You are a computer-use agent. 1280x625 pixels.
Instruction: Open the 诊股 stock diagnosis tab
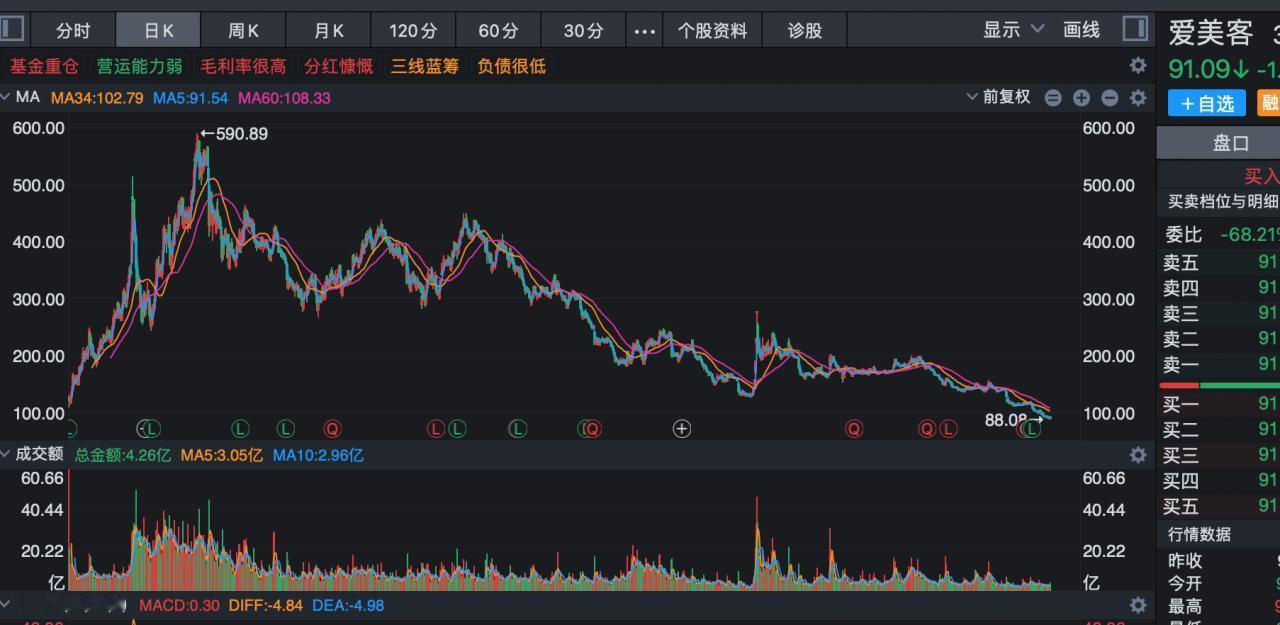pyautogui.click(x=804, y=30)
